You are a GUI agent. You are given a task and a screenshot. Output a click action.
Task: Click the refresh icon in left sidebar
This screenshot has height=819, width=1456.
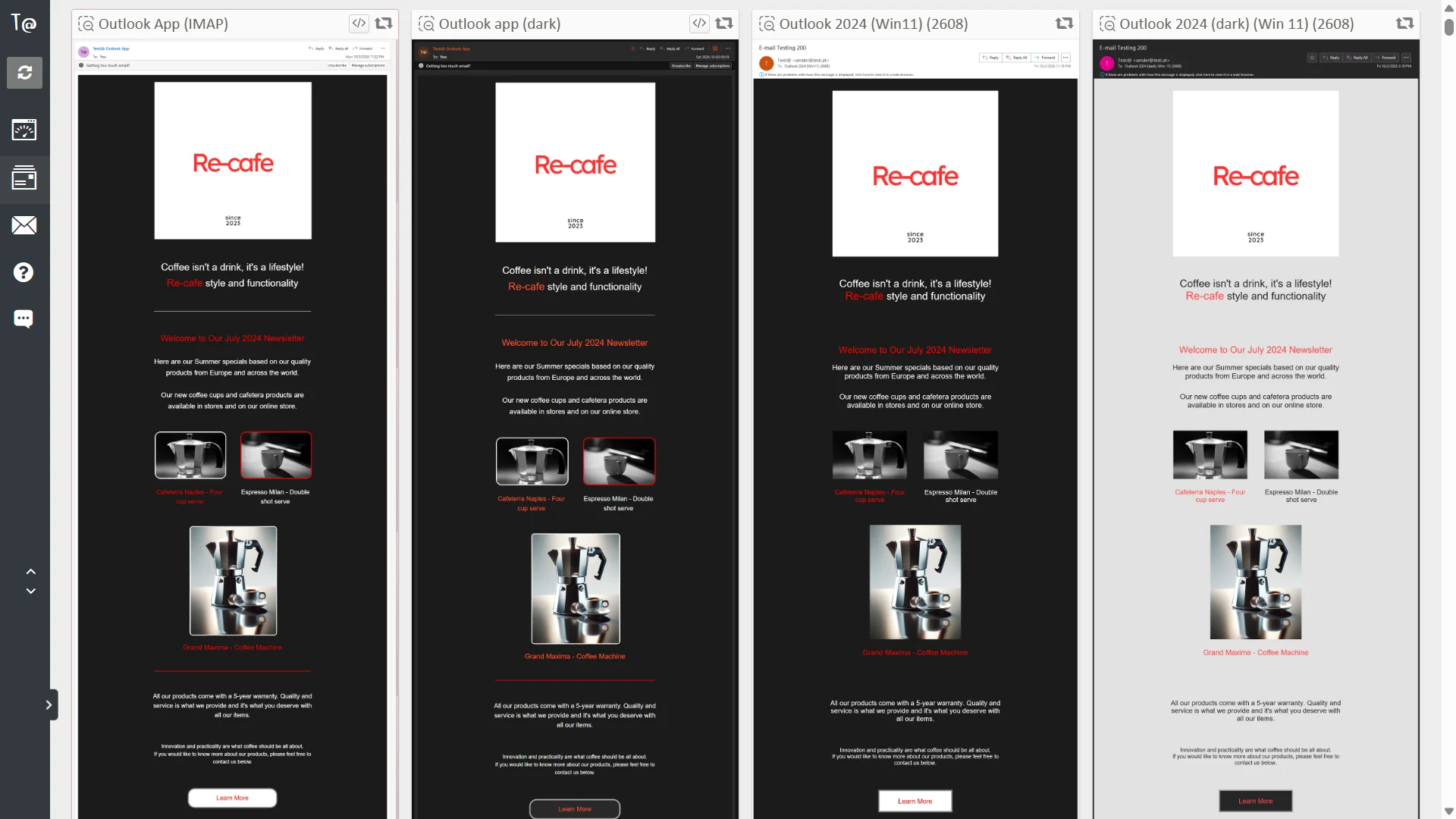pos(24,73)
